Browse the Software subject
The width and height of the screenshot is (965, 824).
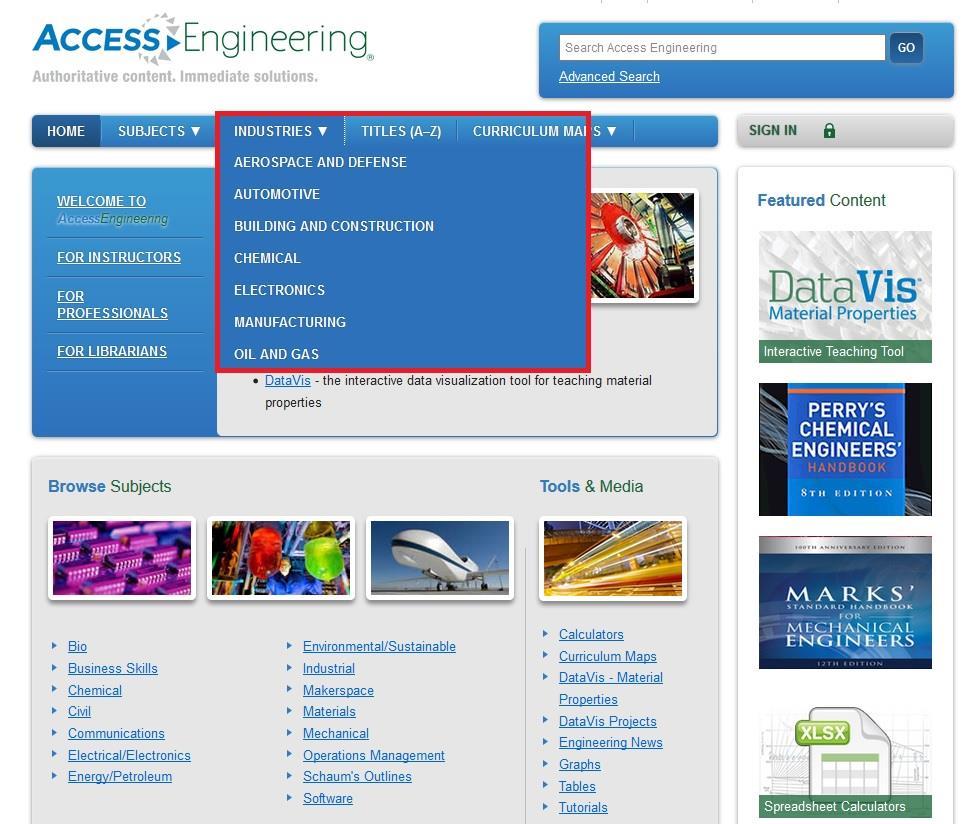pos(328,798)
